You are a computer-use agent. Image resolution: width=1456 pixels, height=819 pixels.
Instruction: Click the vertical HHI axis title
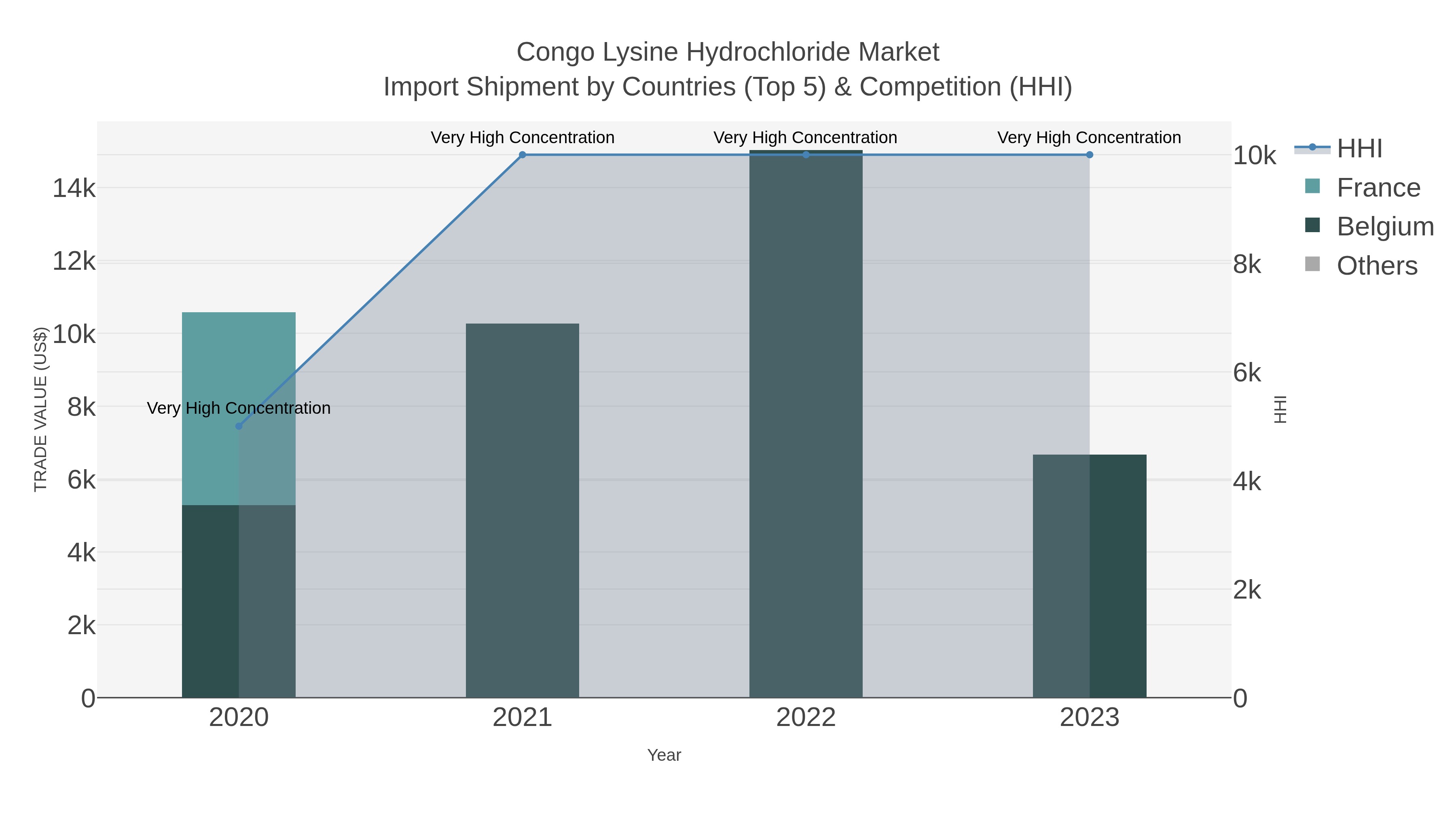1280,409
